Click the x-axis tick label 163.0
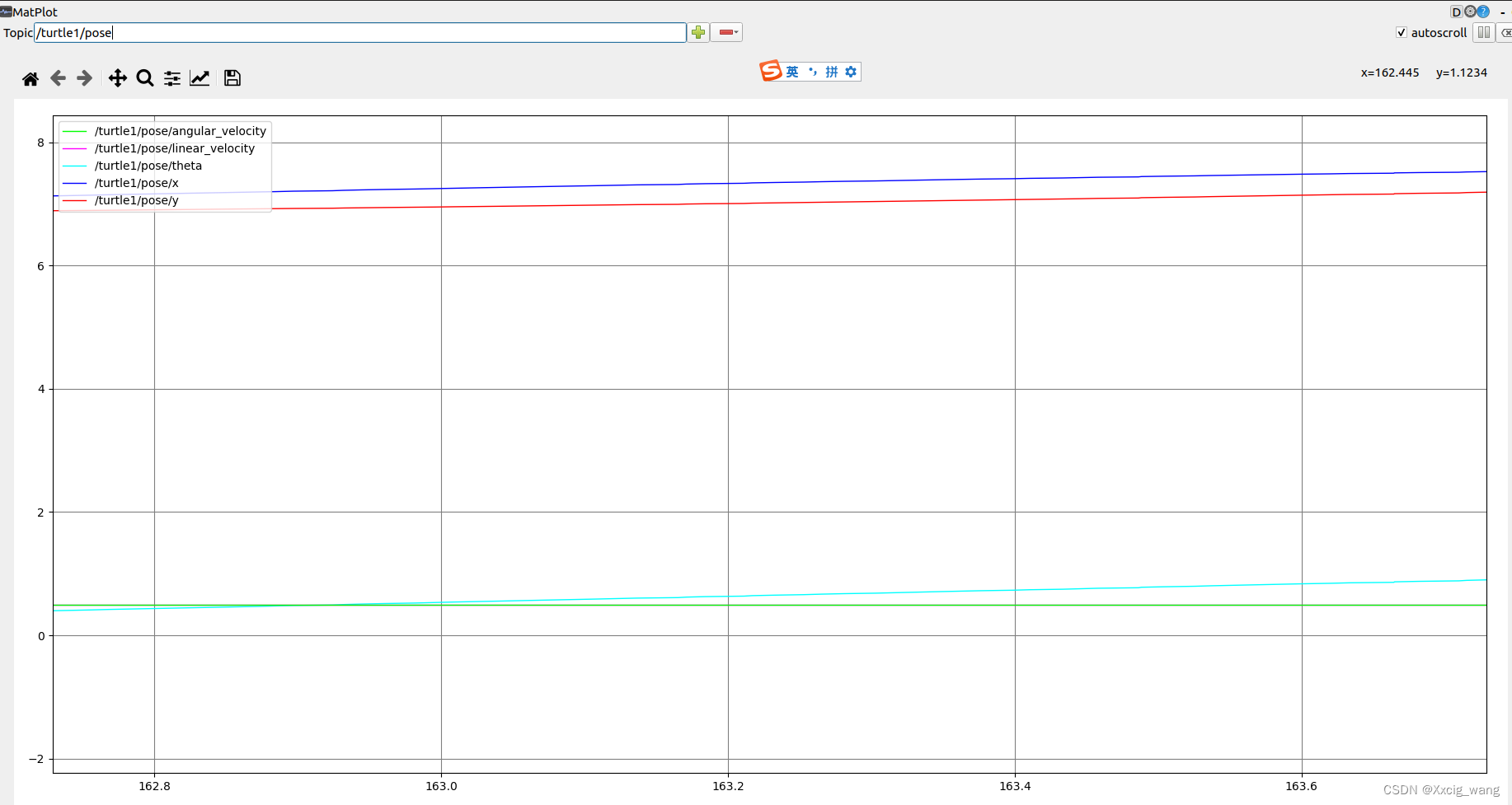Screen dimensions: 1512x805 pos(441,786)
